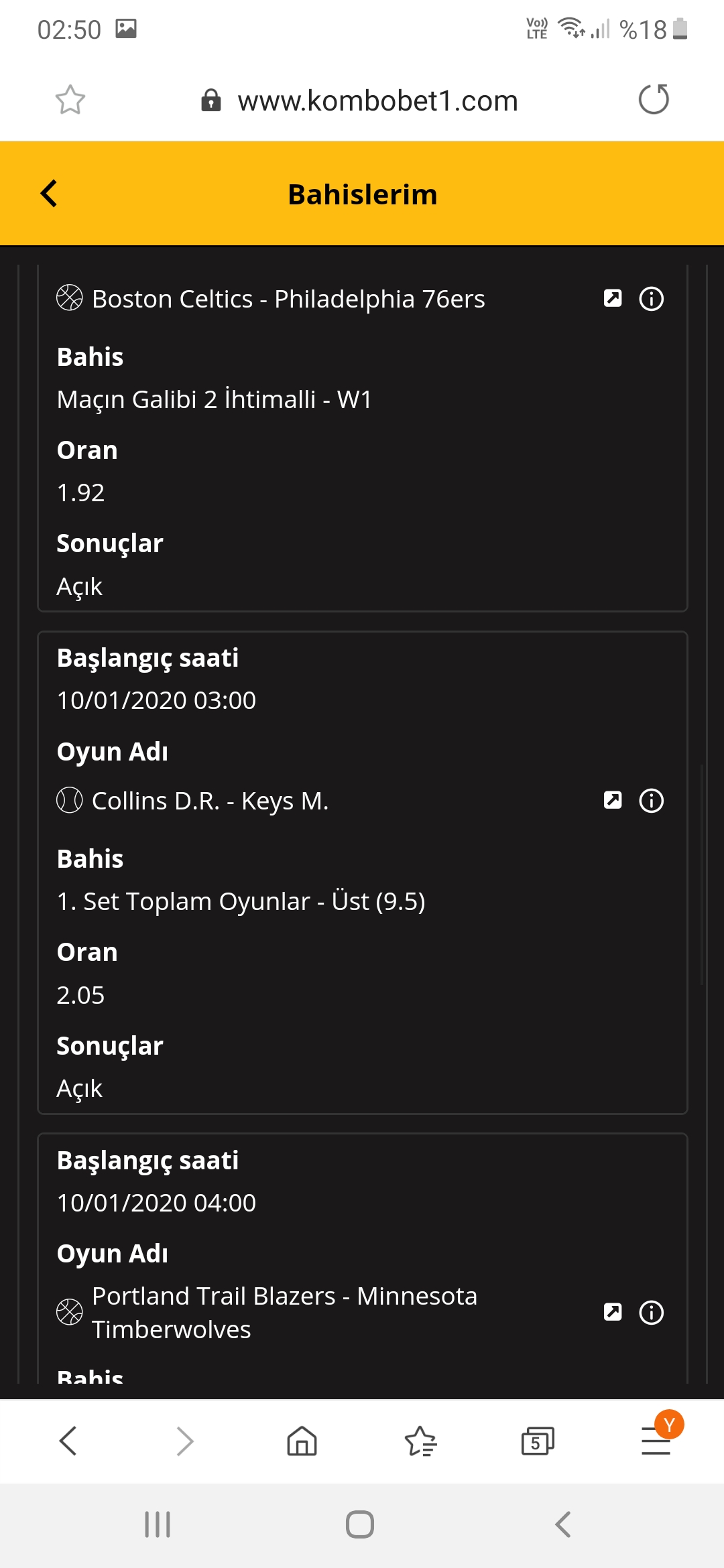The width and height of the screenshot is (724, 1568).
Task: Bookmark page with the star icon
Action: pyautogui.click(x=70, y=101)
